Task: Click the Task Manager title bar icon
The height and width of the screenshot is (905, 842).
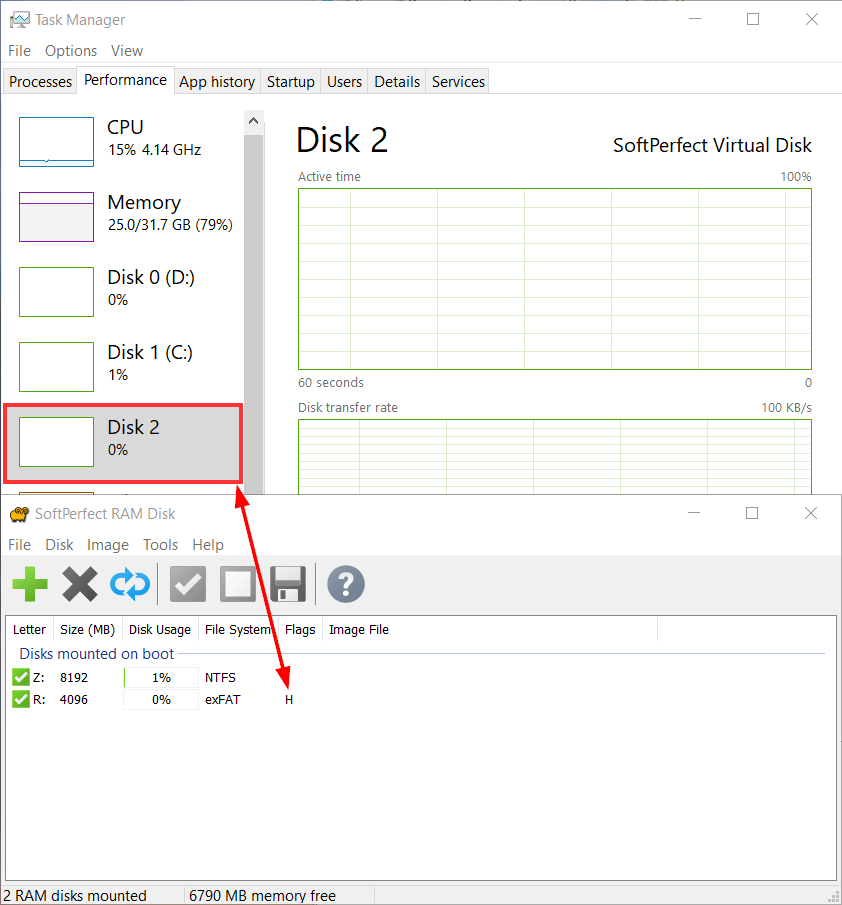Action: (x=19, y=20)
